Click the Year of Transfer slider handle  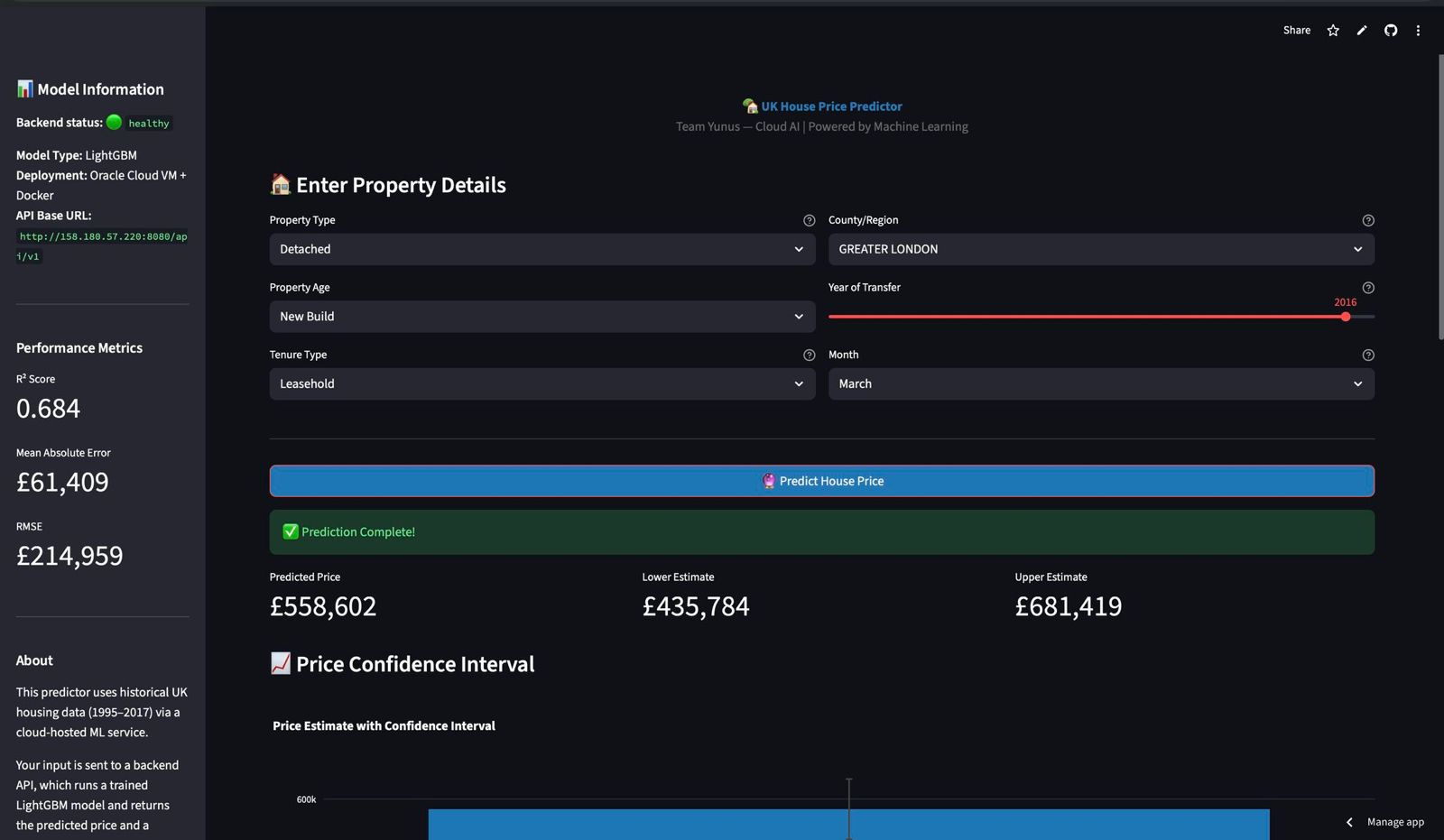click(1346, 317)
